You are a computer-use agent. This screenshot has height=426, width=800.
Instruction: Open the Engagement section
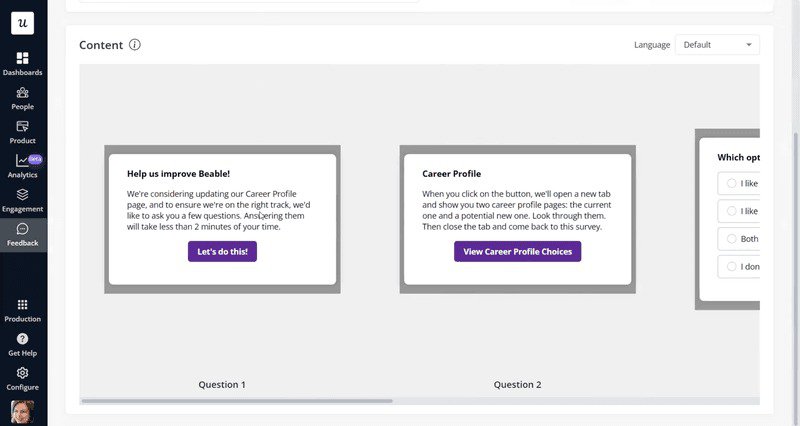coord(22,201)
